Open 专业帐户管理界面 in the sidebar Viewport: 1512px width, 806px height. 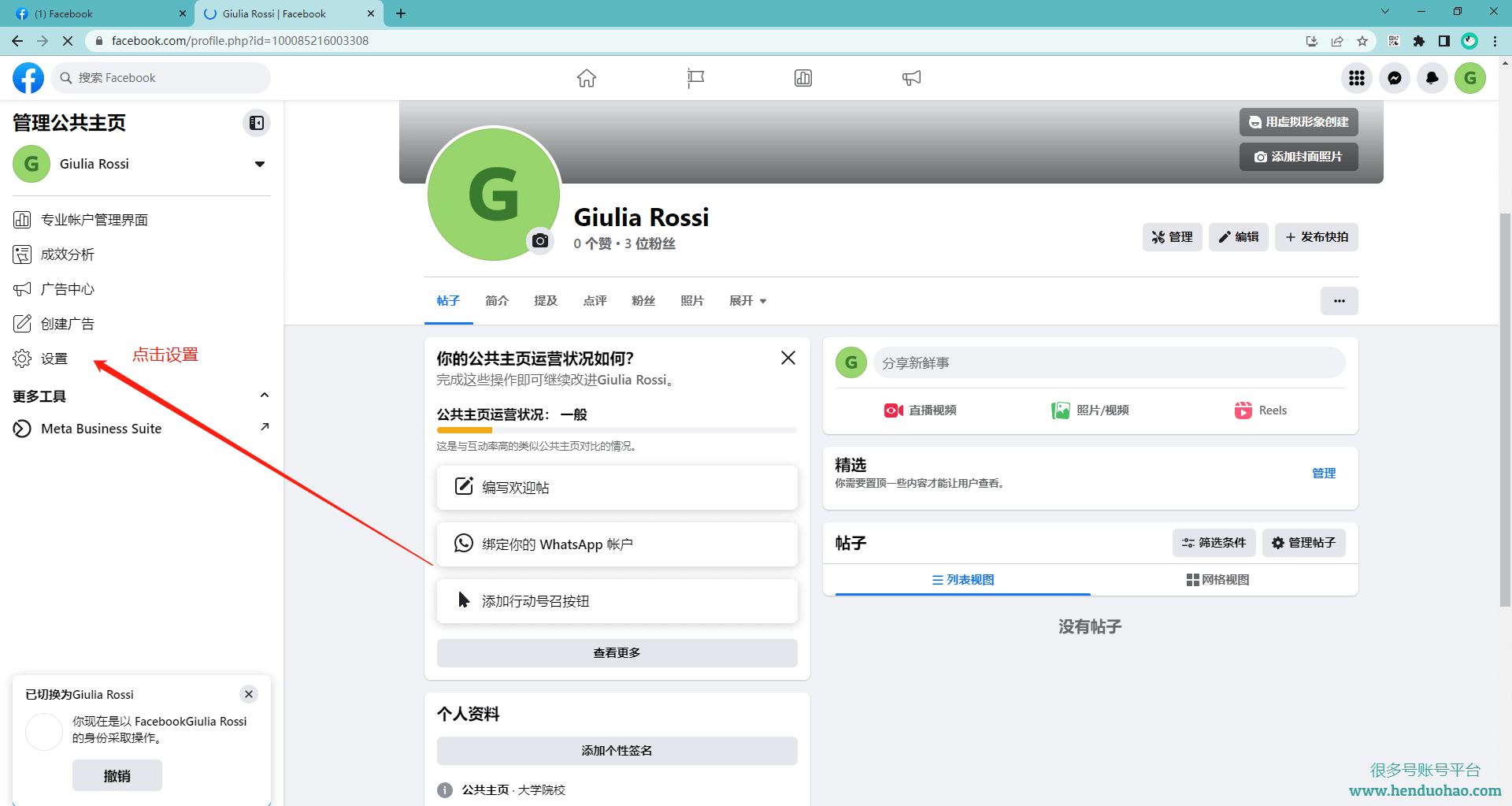[x=142, y=220]
